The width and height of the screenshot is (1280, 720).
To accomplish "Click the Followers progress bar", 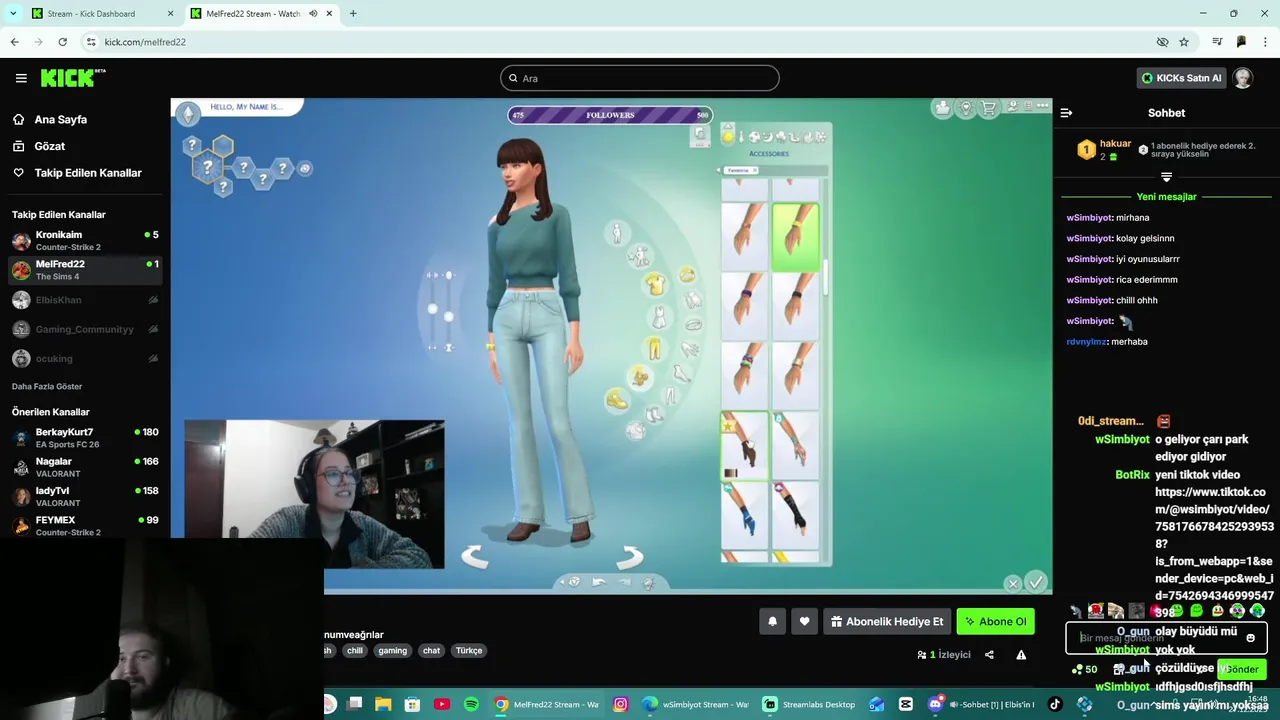I will (x=610, y=115).
